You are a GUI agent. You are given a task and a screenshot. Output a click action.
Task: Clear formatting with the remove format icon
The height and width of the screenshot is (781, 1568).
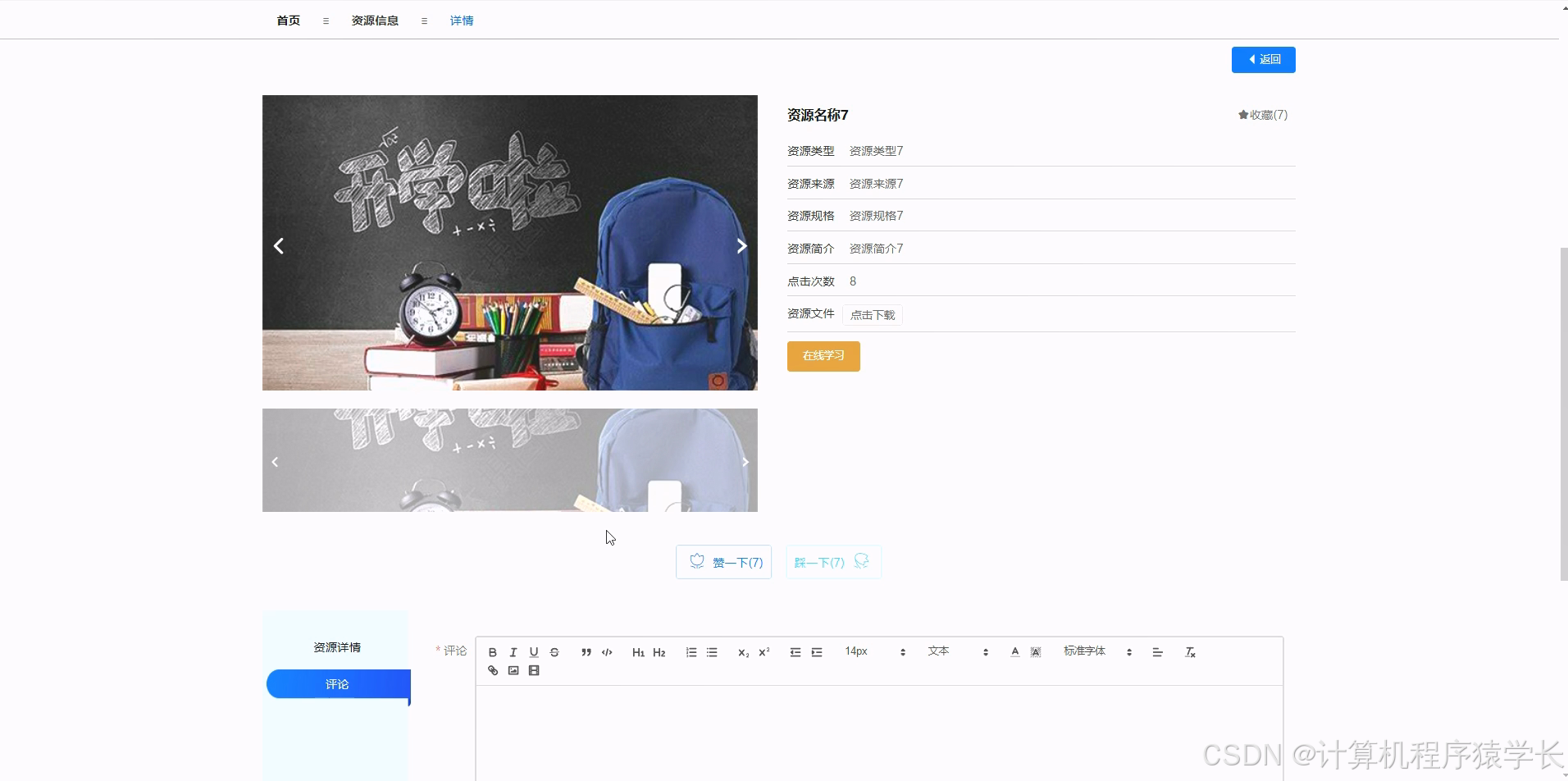1190,651
